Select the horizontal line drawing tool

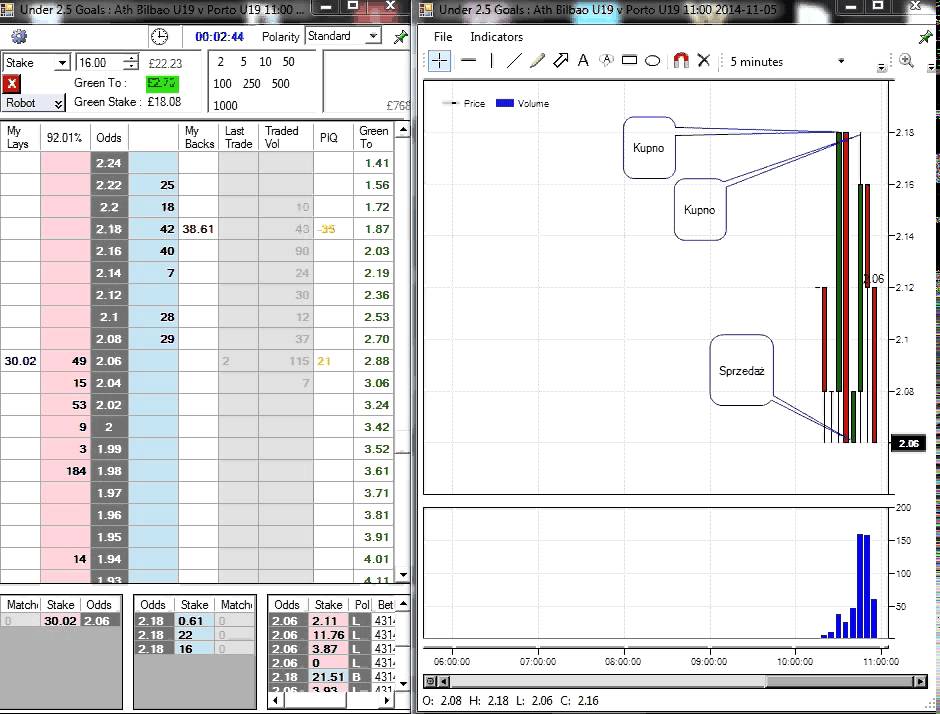coord(468,61)
